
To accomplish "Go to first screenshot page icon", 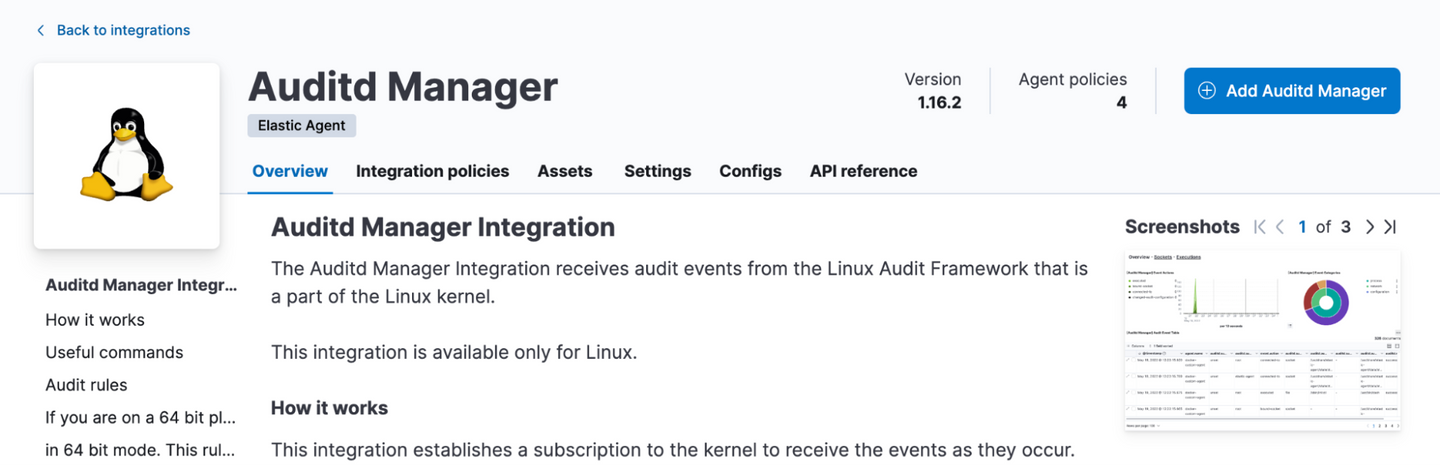I will (x=1260, y=227).
